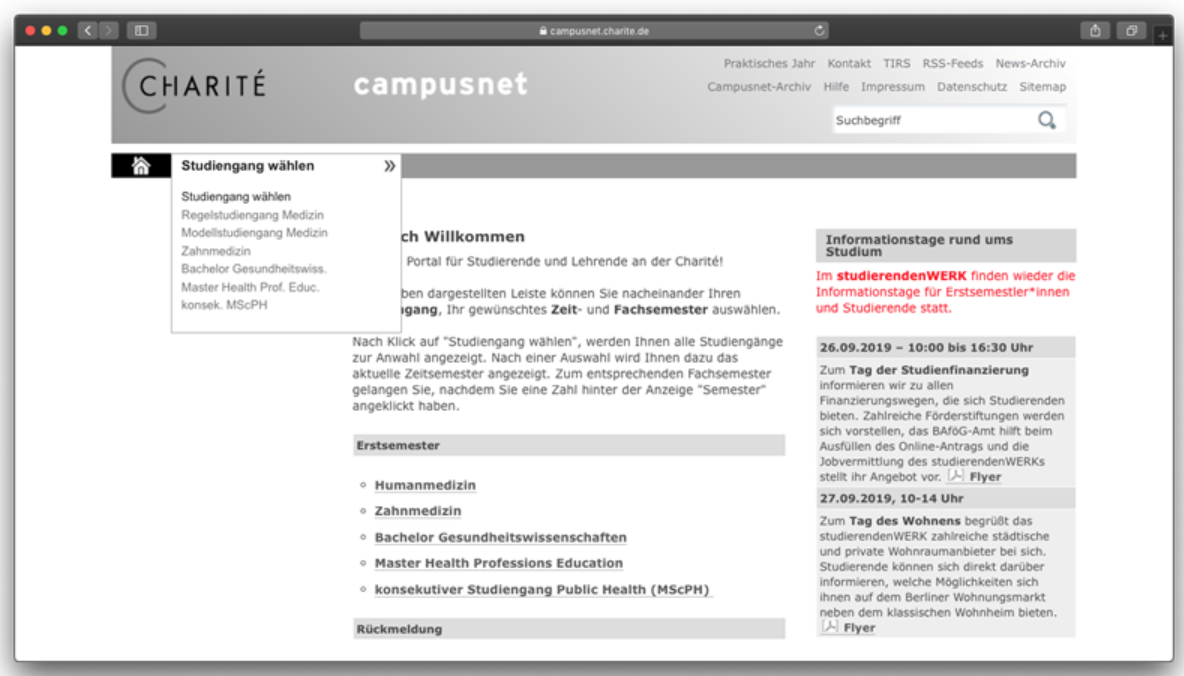
Task: Open a new tab with plus button
Action: [1163, 35]
